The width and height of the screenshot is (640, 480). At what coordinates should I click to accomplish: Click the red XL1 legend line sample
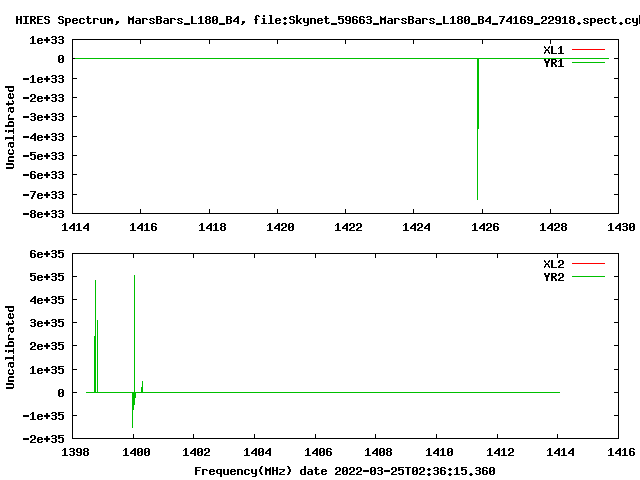(588, 49)
